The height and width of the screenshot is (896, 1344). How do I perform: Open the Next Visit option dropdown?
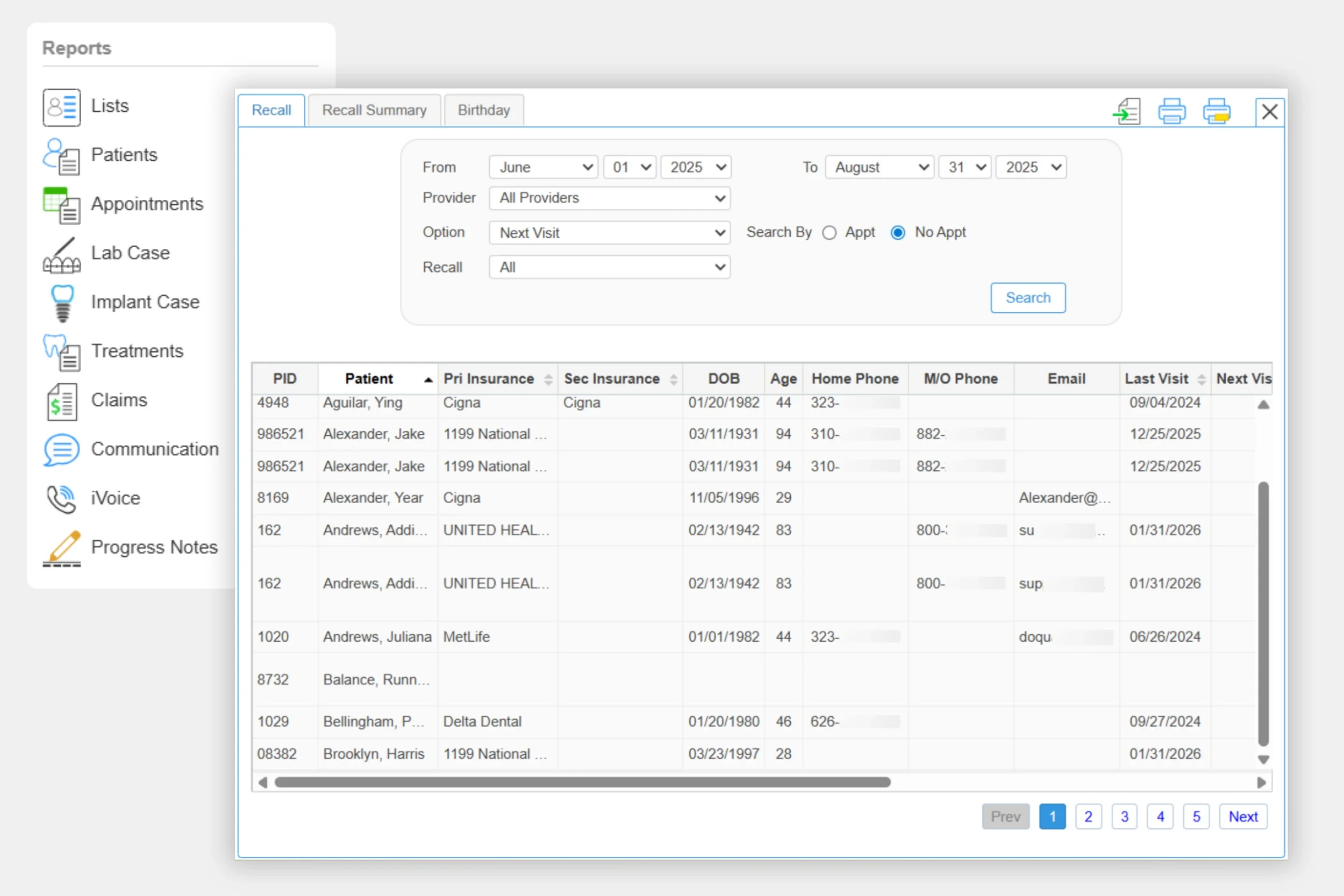609,233
